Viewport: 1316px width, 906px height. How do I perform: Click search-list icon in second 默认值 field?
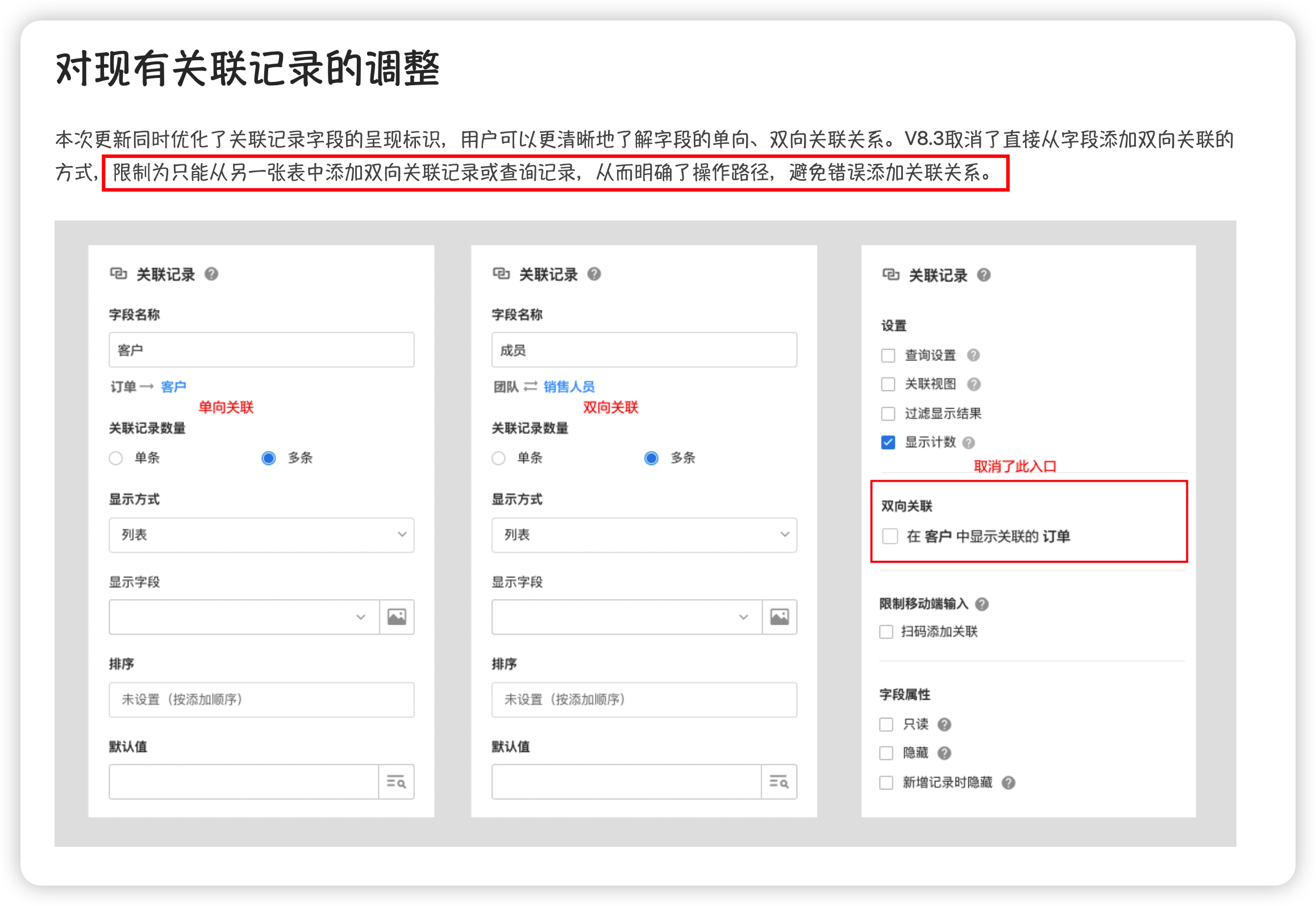(778, 782)
